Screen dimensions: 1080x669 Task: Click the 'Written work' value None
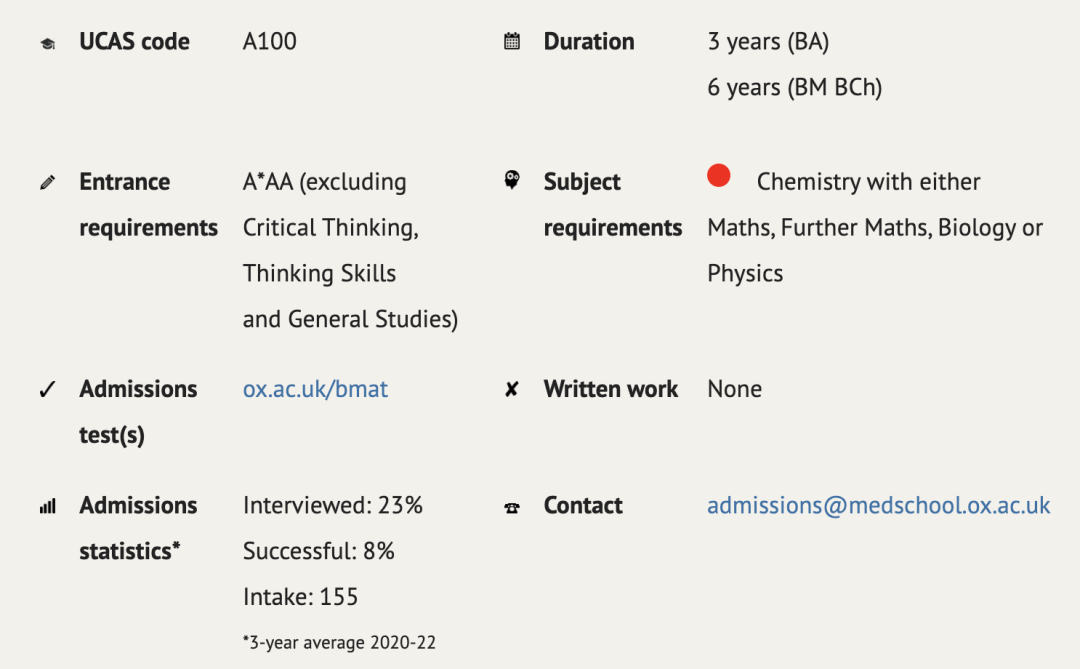(735, 389)
